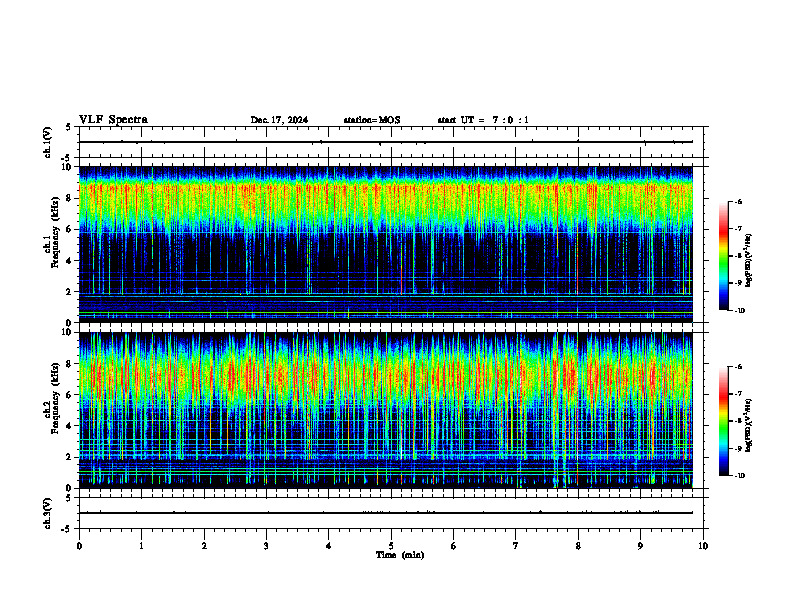Click the time axis tick label '5'

tap(391, 546)
